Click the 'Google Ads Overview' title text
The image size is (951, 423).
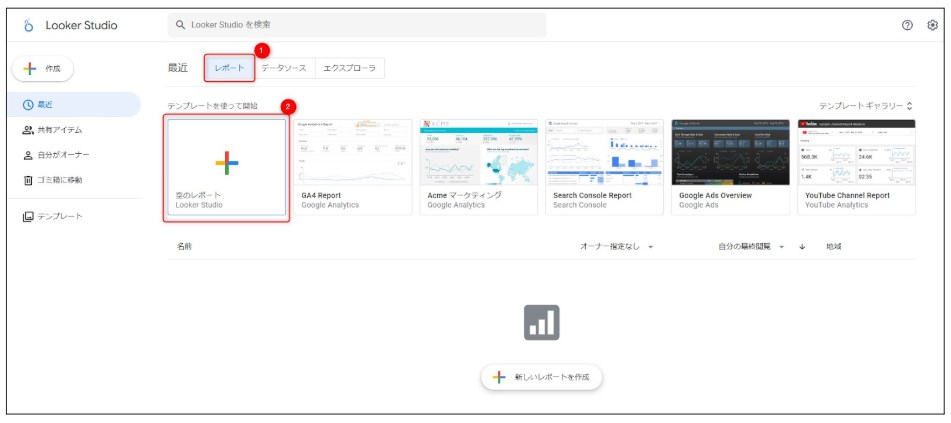pyautogui.click(x=716, y=195)
